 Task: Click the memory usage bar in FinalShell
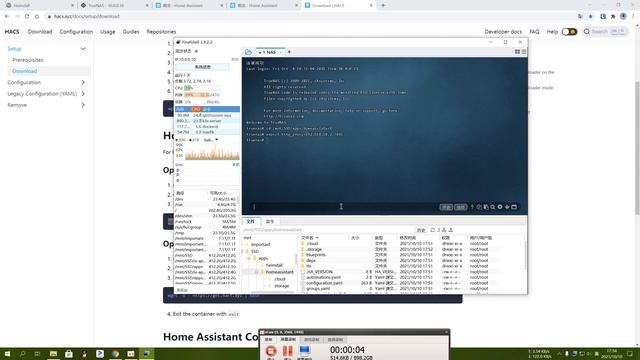(202, 95)
